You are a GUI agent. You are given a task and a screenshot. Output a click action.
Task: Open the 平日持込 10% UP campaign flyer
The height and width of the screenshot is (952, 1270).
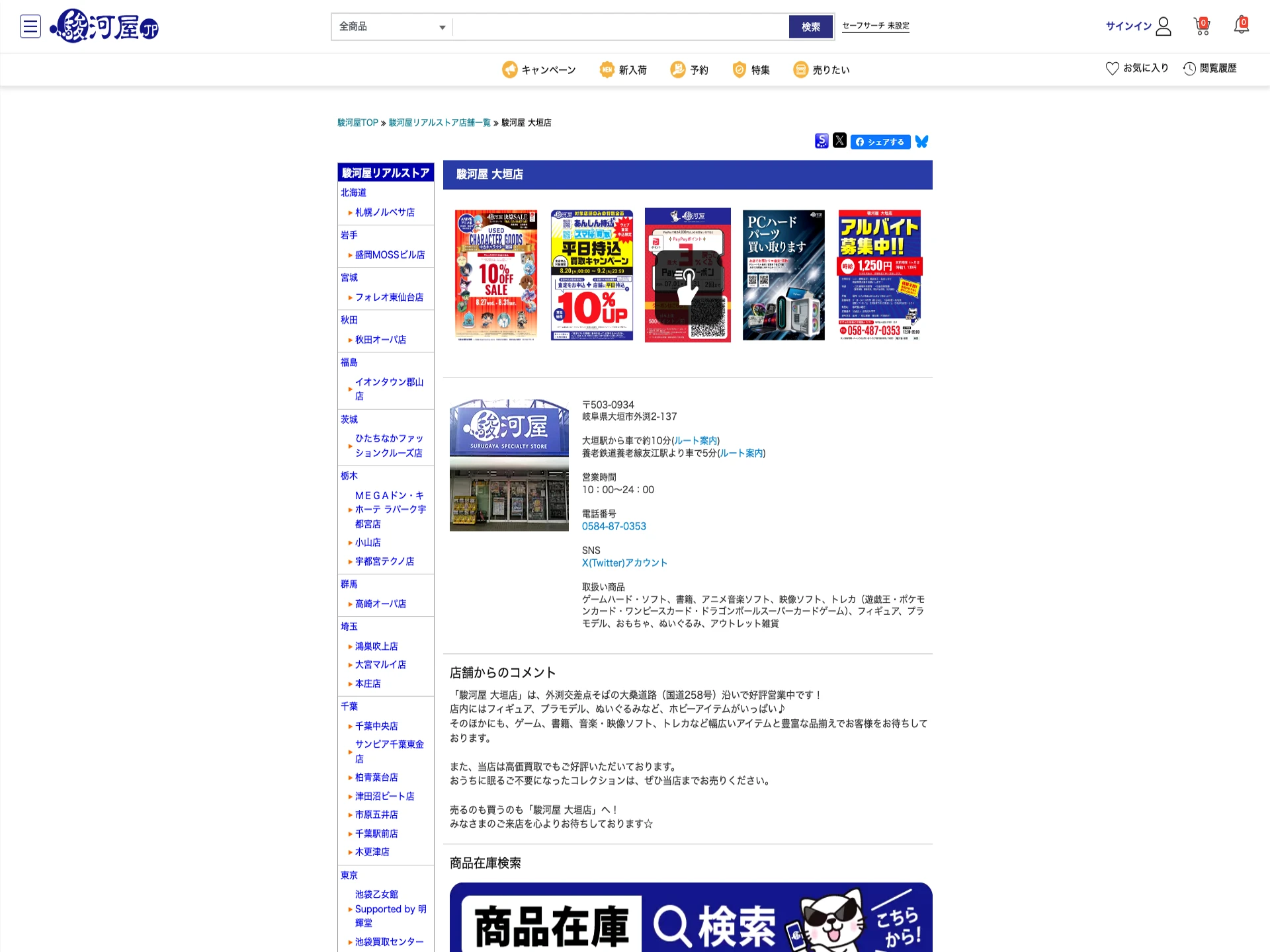tap(592, 275)
